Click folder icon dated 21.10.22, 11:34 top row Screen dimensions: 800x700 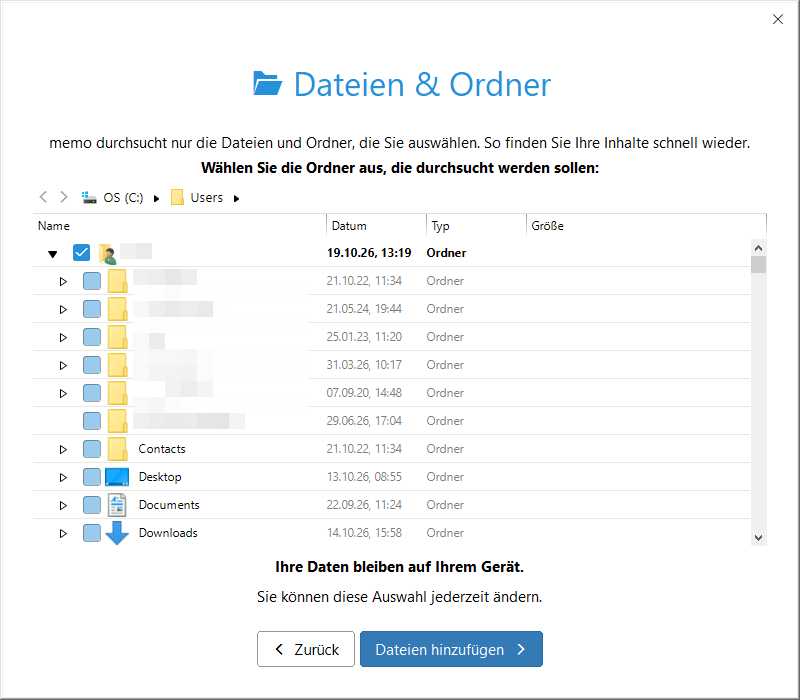(x=117, y=281)
